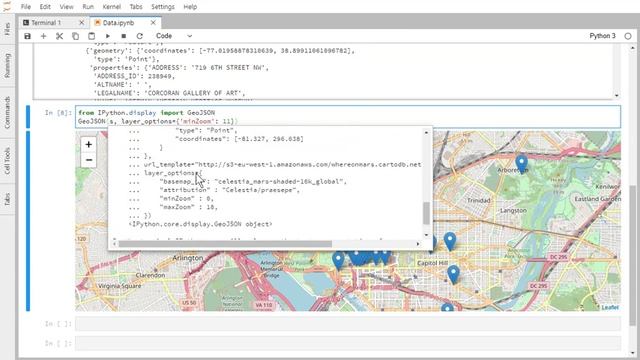Open the Files sidebar panel

[7, 29]
